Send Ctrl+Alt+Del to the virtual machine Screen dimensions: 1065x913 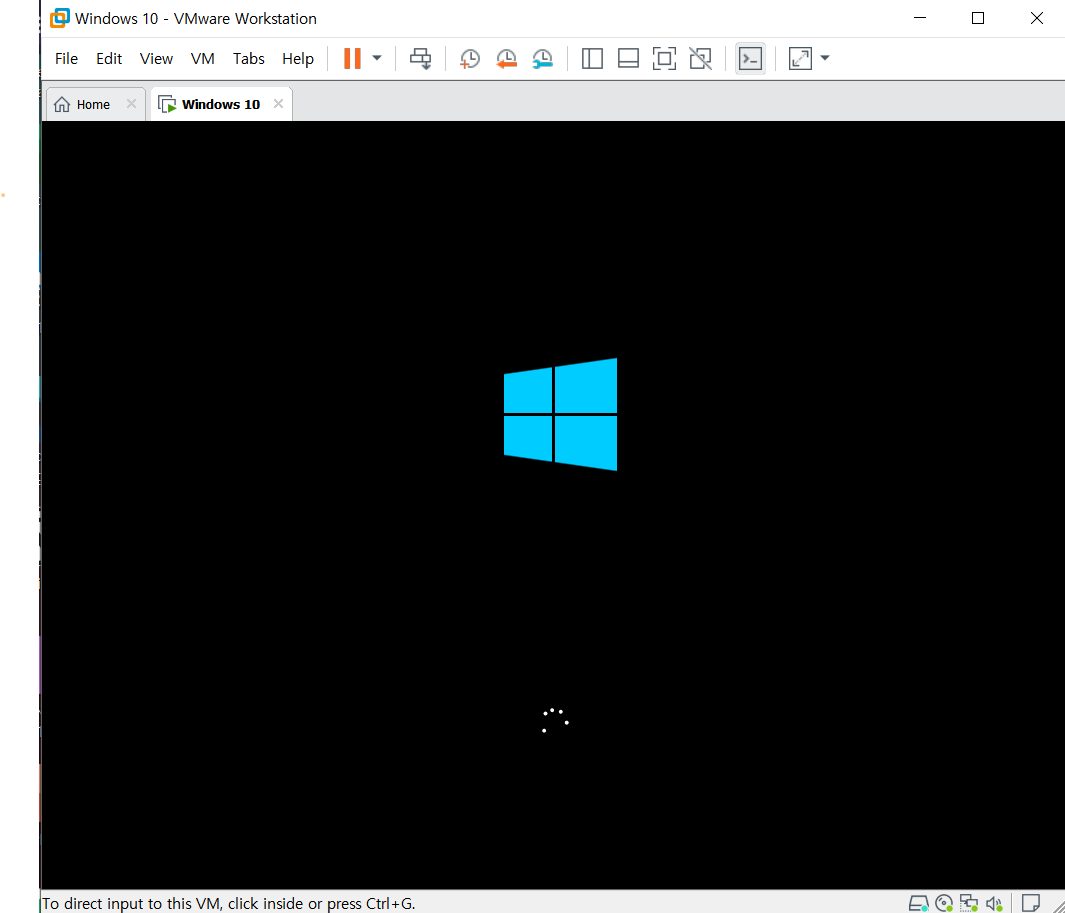pos(420,58)
